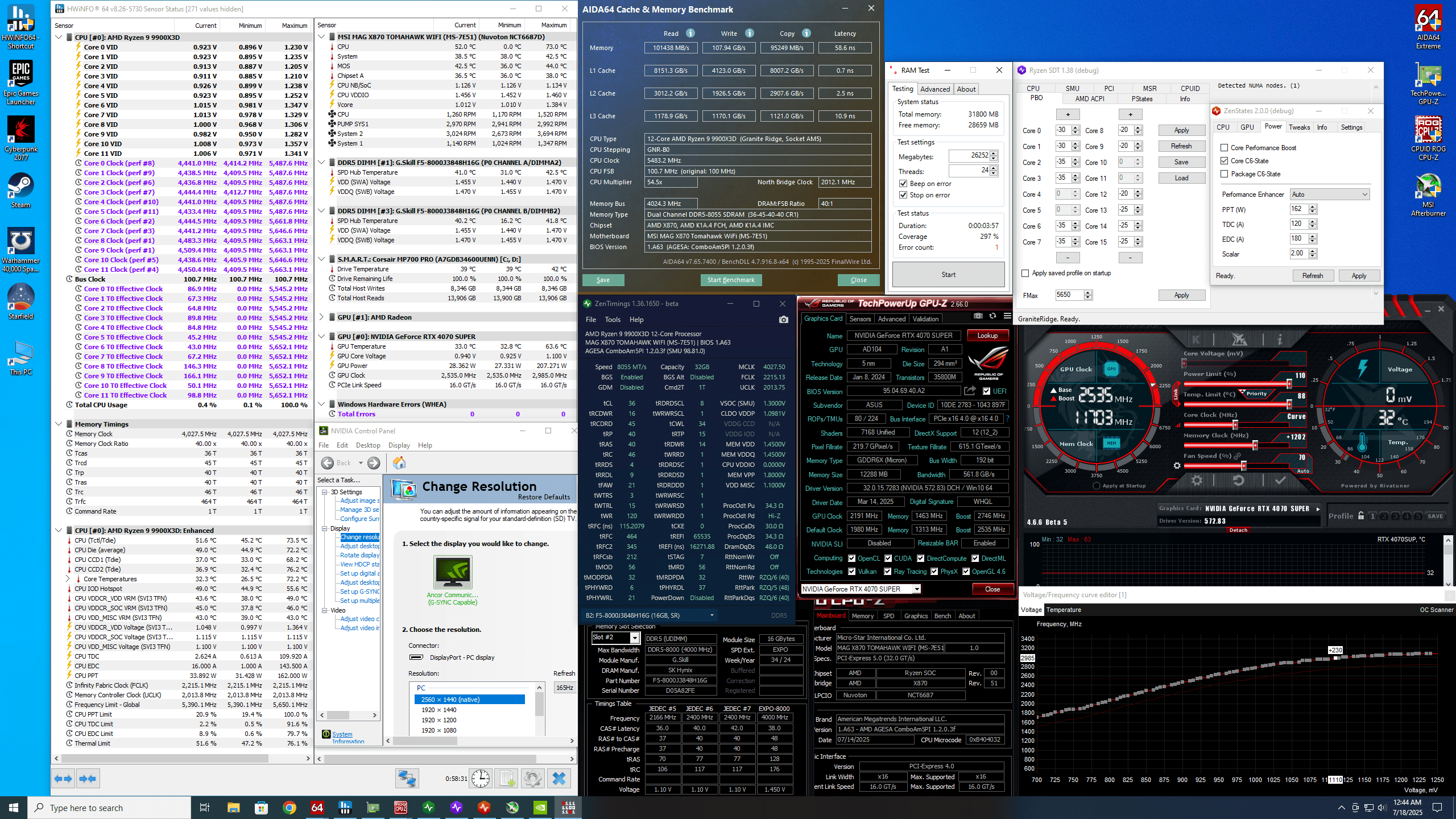Click Afterburner Kombustor K icon
1456x819 pixels.
(x=1196, y=340)
